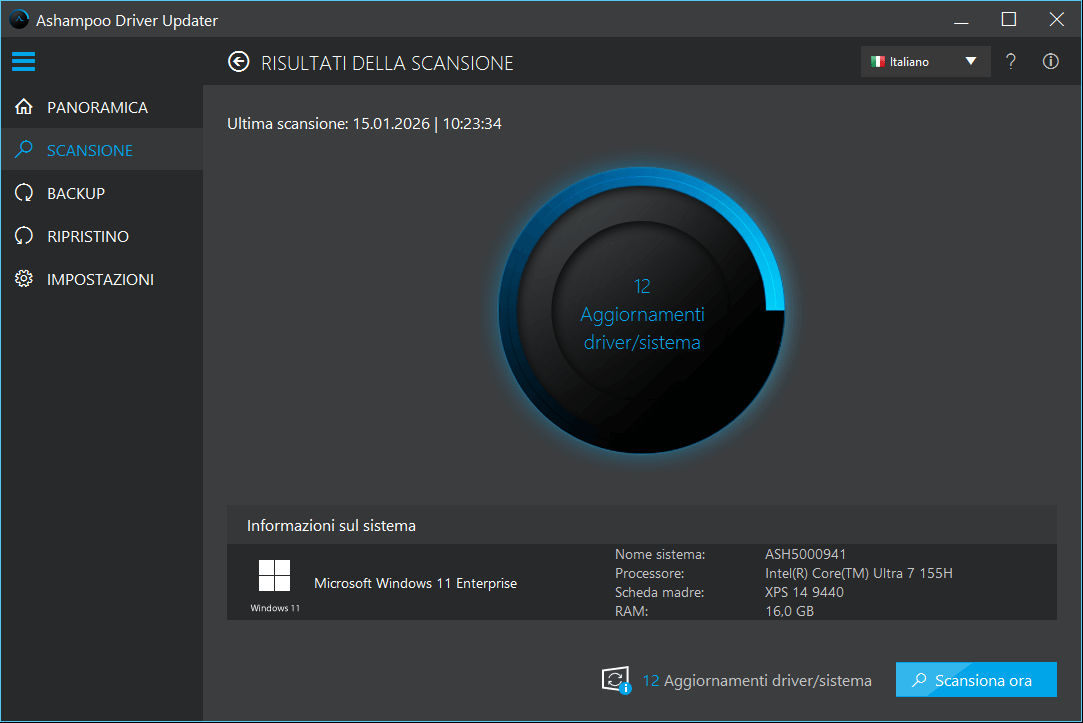
Task: Select the SCANSIONE sidebar item
Action: point(90,150)
